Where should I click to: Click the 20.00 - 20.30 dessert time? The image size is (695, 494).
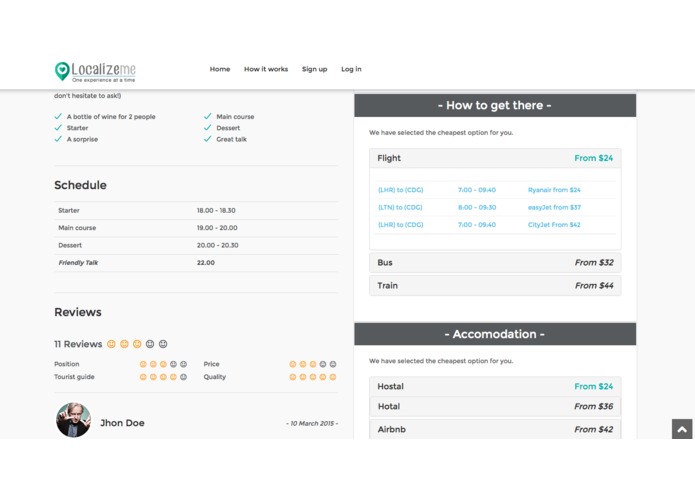[218, 245]
